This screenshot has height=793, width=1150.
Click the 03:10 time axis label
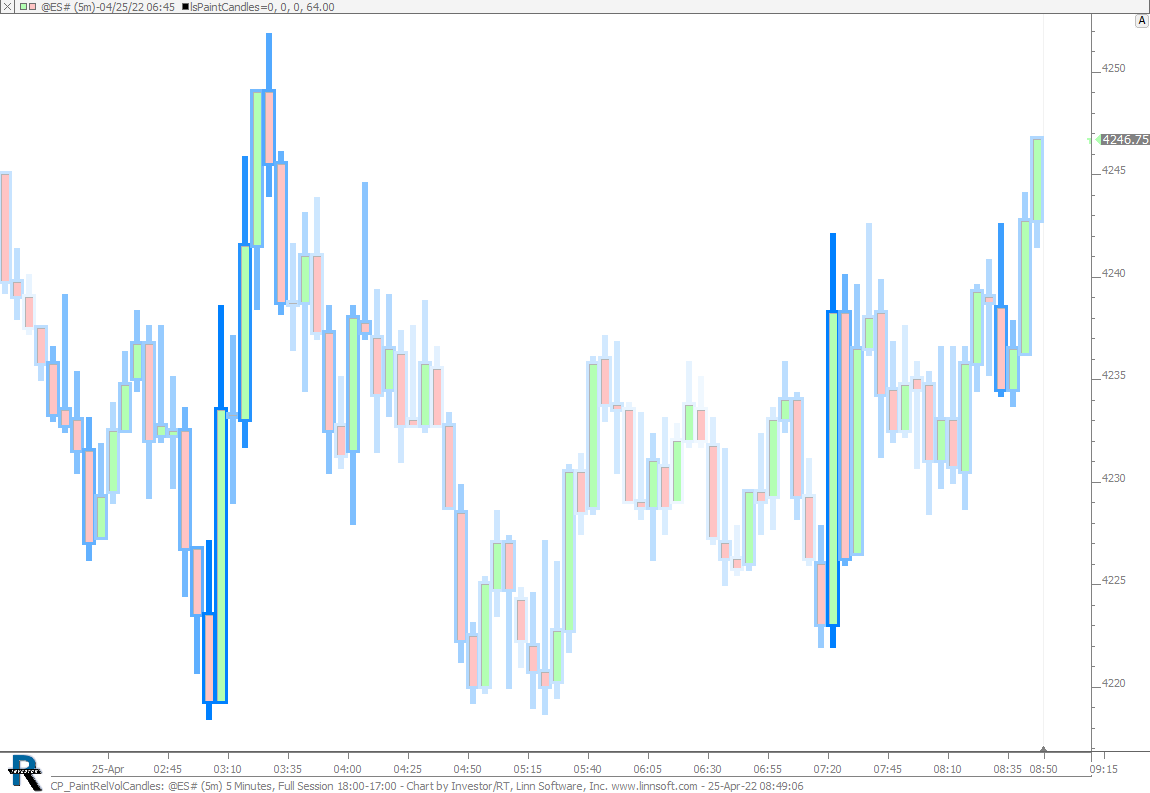227,770
